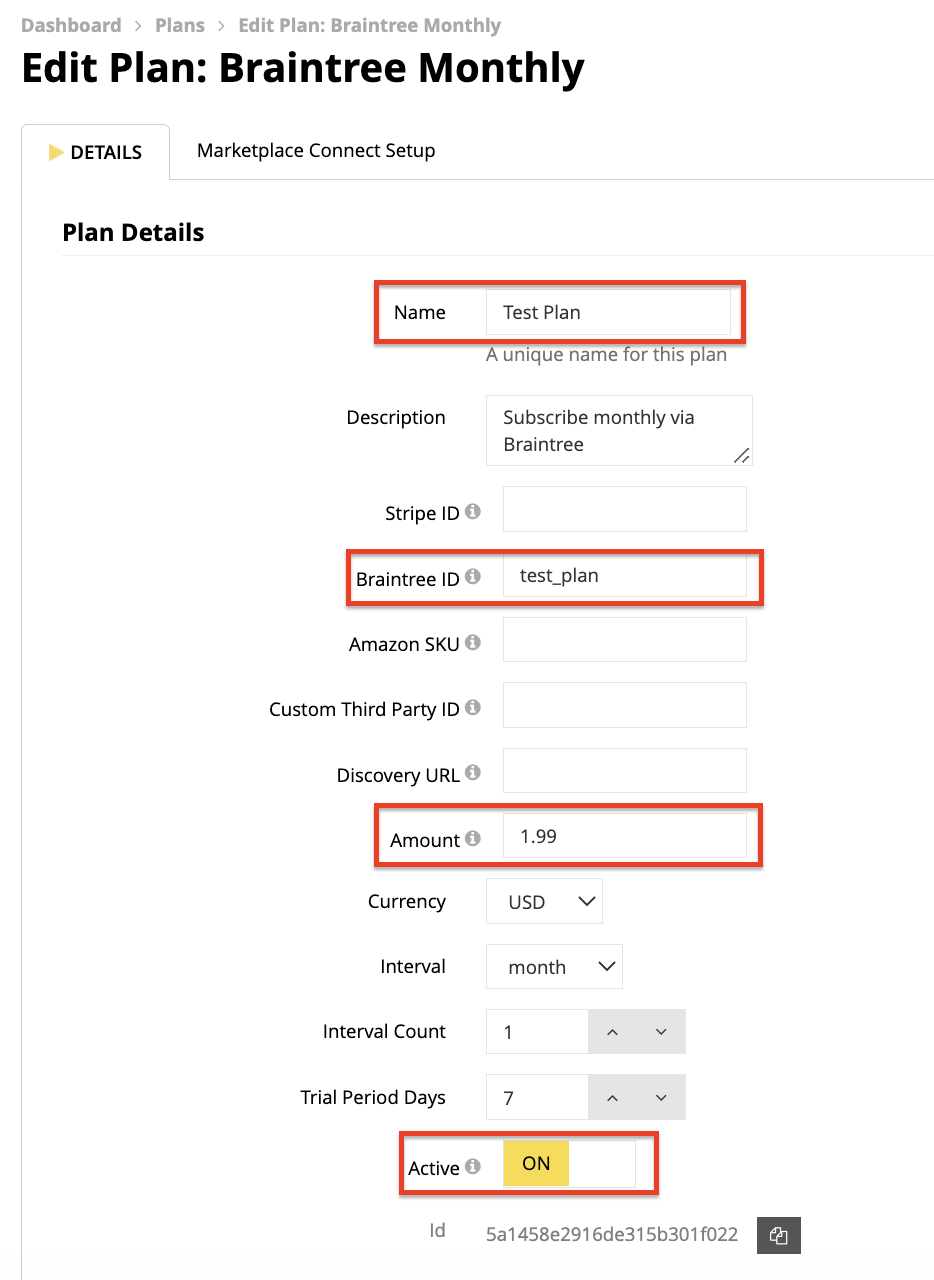
Task: Click the Discovery URL info icon
Action: point(473,773)
